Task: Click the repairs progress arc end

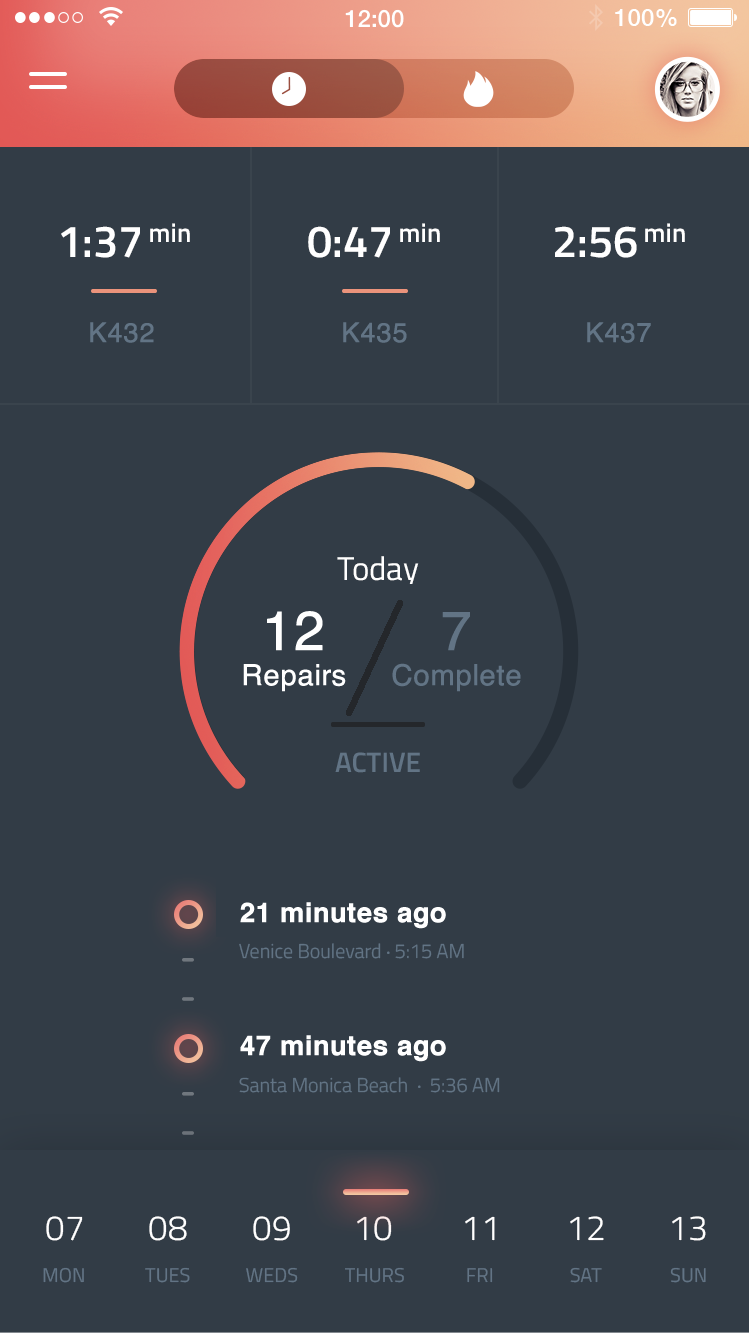Action: (x=467, y=482)
